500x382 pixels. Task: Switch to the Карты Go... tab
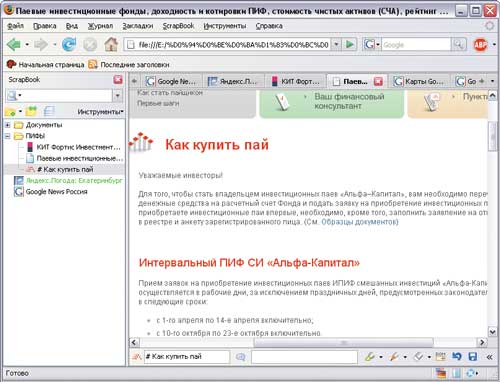click(419, 81)
